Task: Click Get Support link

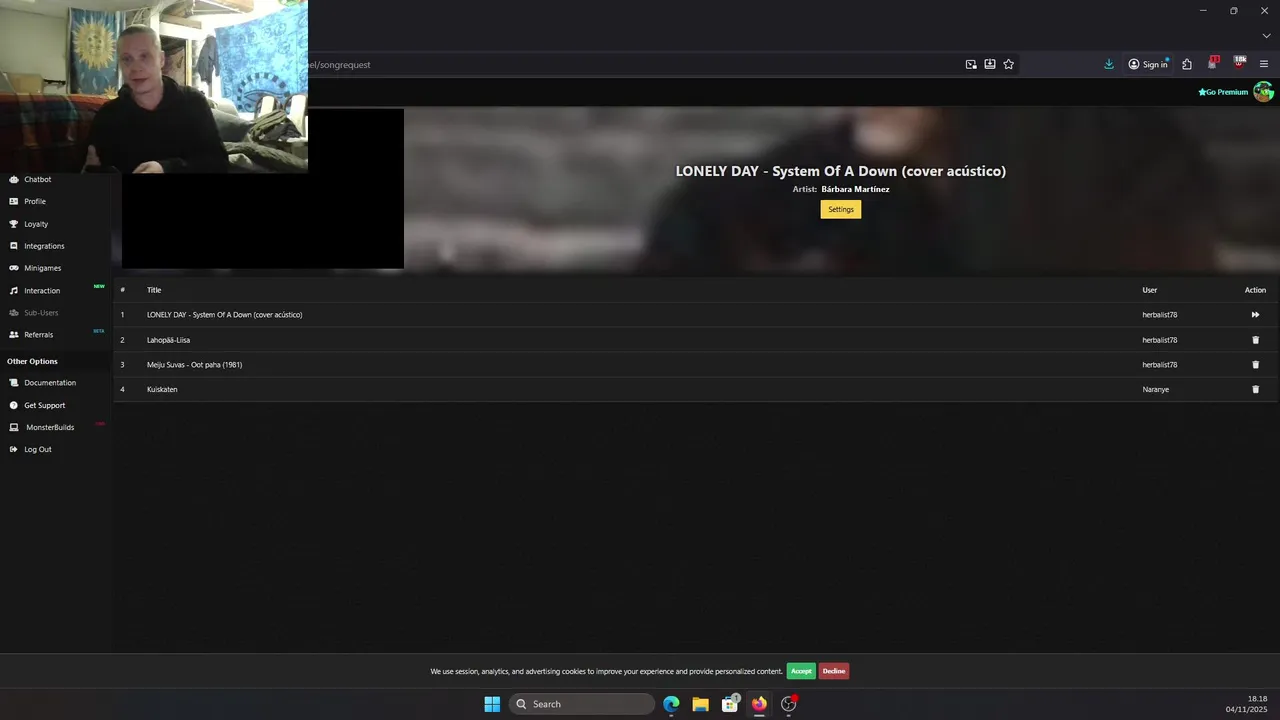Action: 44,405
